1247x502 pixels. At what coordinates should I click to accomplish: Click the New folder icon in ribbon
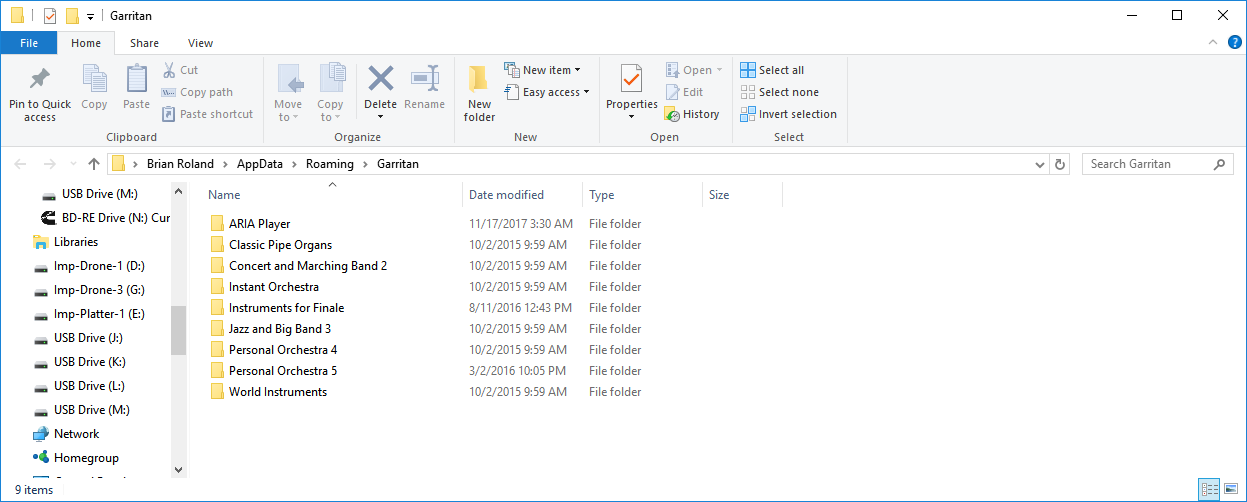(x=479, y=80)
